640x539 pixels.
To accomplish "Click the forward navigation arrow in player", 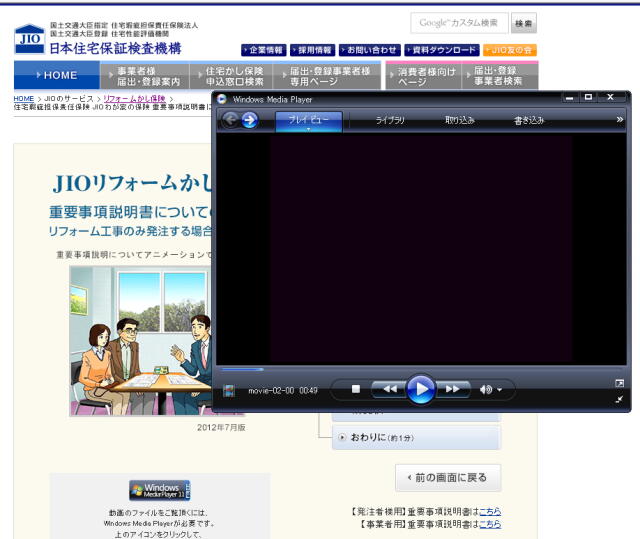I will point(250,120).
